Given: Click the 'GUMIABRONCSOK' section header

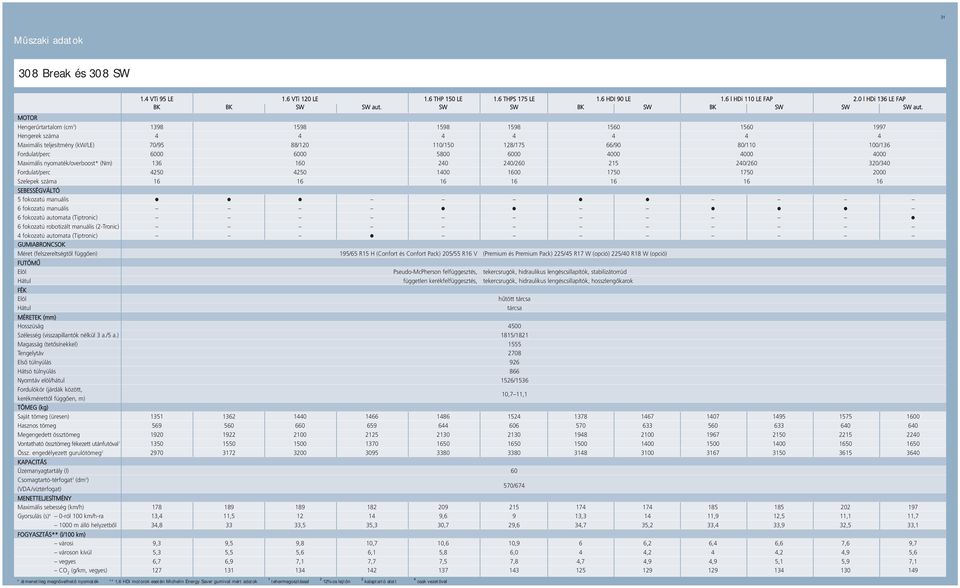Looking at the screenshot, I should click(x=41, y=244).
